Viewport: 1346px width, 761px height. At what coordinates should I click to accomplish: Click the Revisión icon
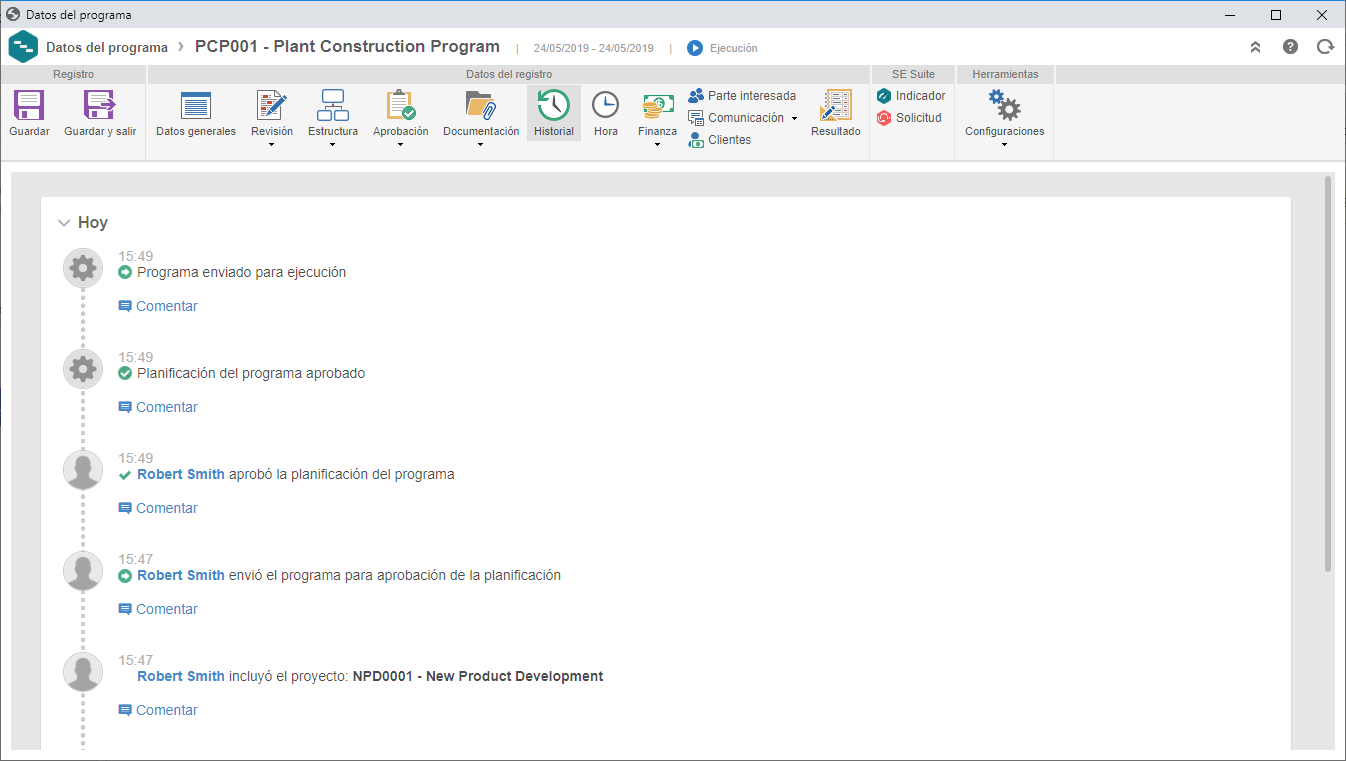pos(272,106)
